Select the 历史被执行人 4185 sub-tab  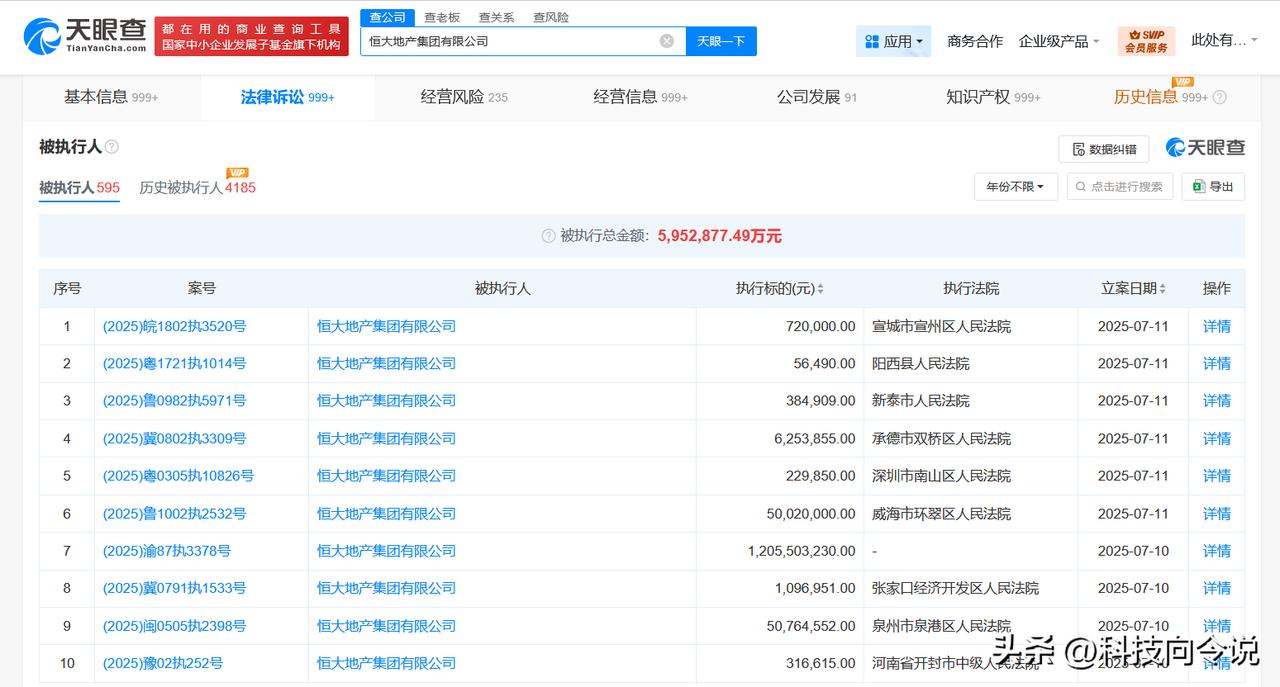tap(197, 187)
